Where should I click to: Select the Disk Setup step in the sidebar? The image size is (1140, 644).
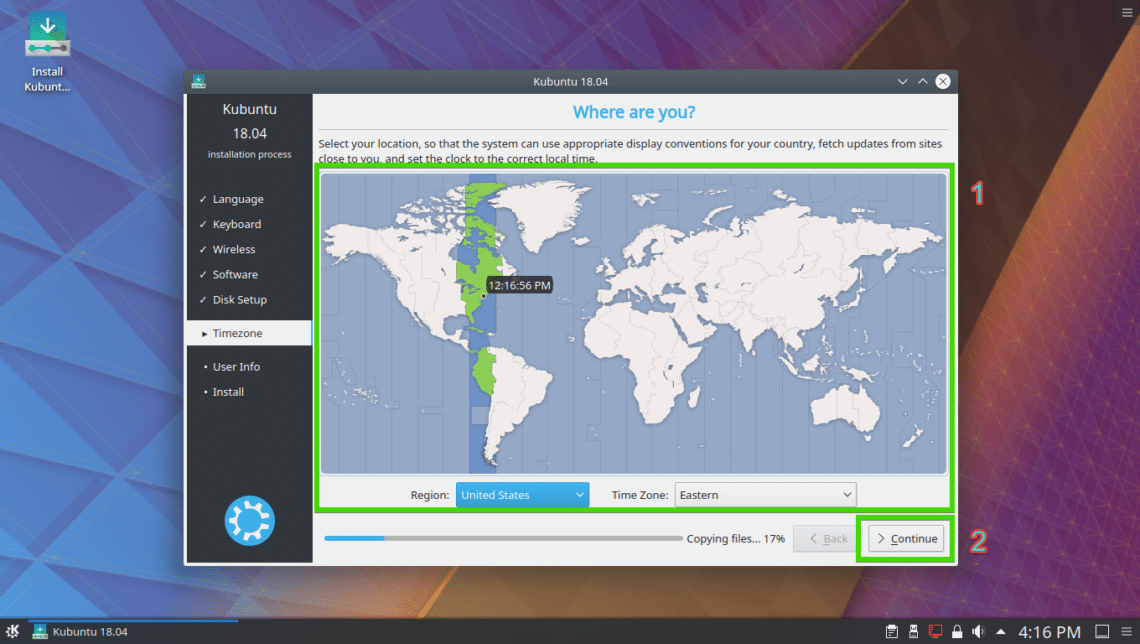pos(239,299)
